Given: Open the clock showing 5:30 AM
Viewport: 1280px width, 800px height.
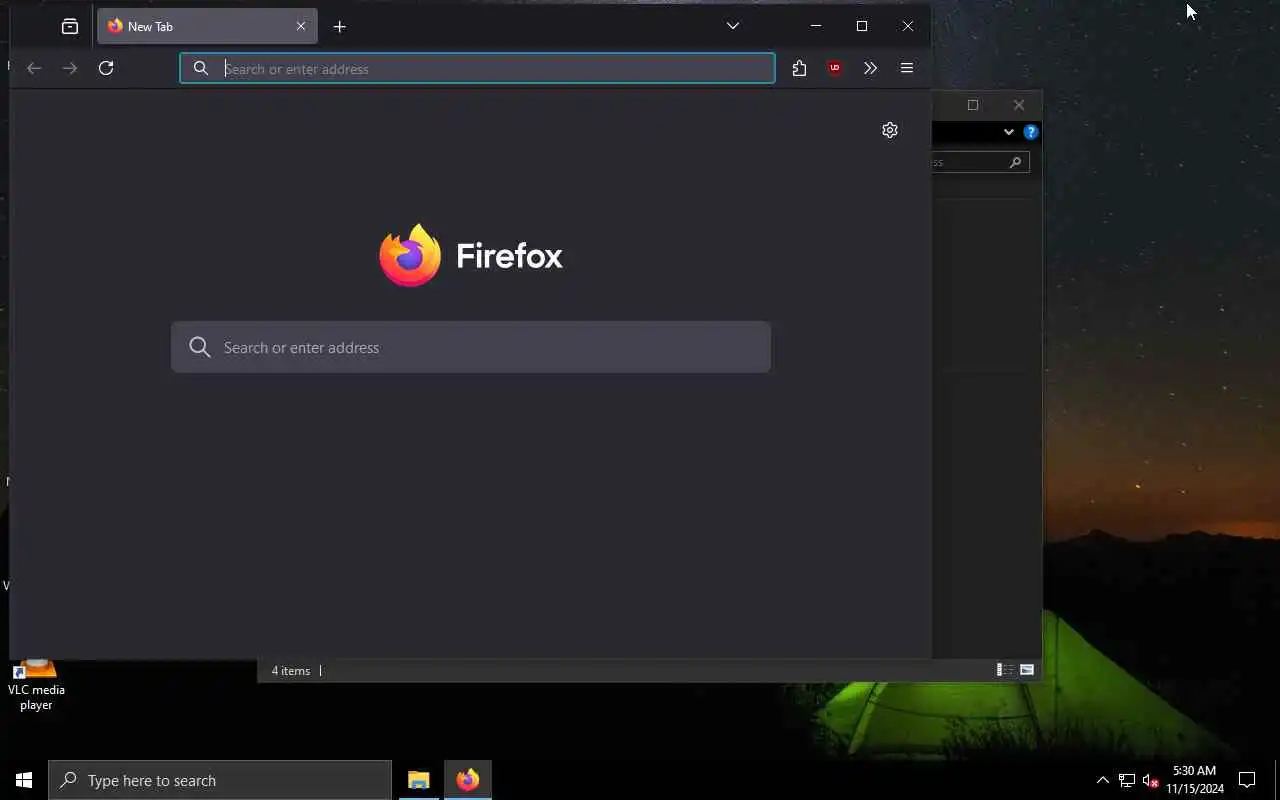Looking at the screenshot, I should (1195, 780).
